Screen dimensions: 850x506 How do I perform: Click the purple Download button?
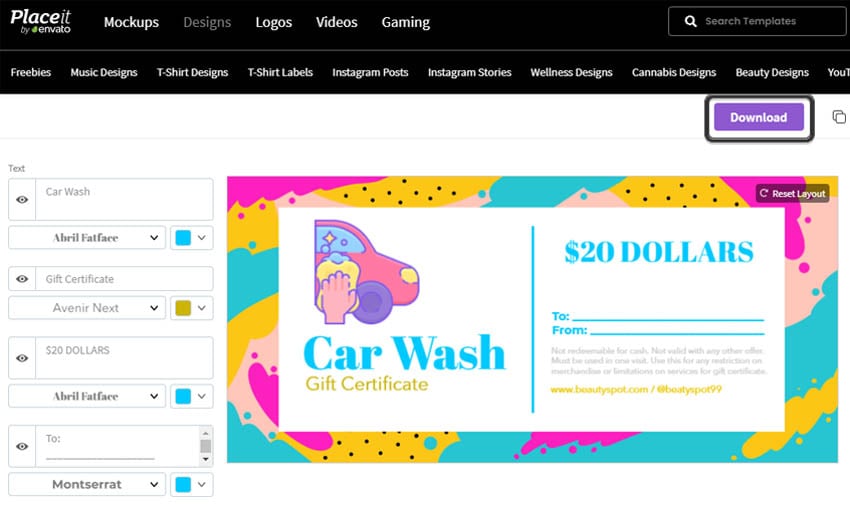759,117
